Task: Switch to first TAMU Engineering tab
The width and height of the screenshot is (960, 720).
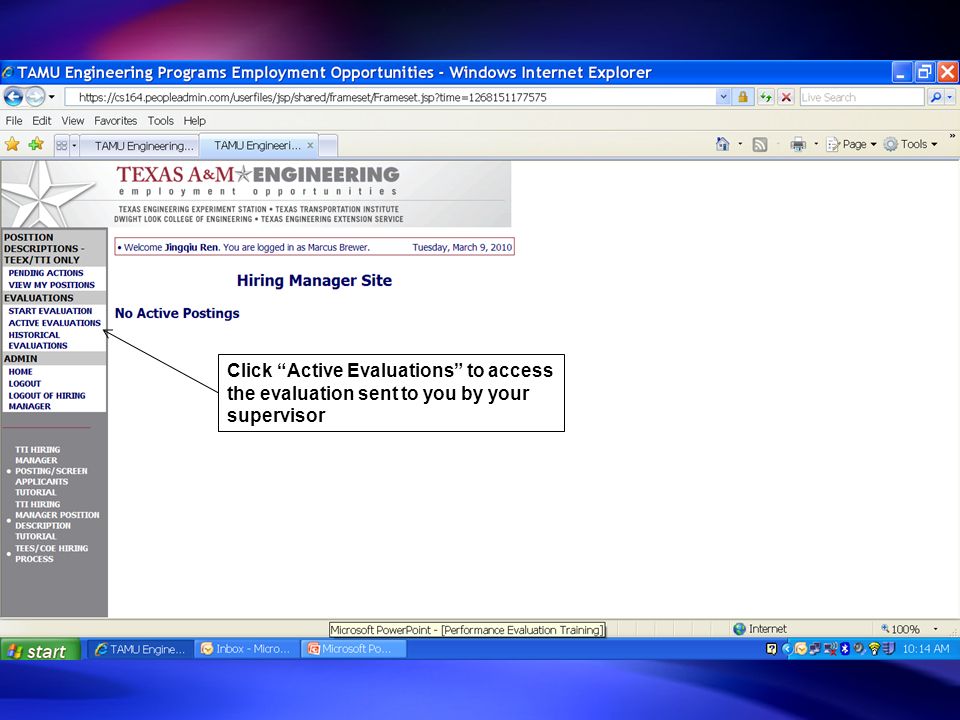Action: 140,146
